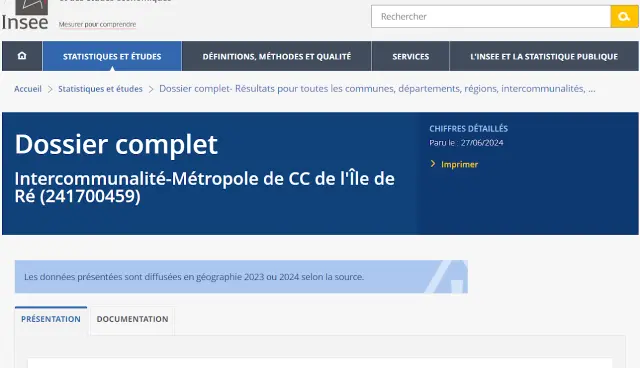Follow the Accueil breadcrumb link
640x368 pixels.
coord(28,89)
